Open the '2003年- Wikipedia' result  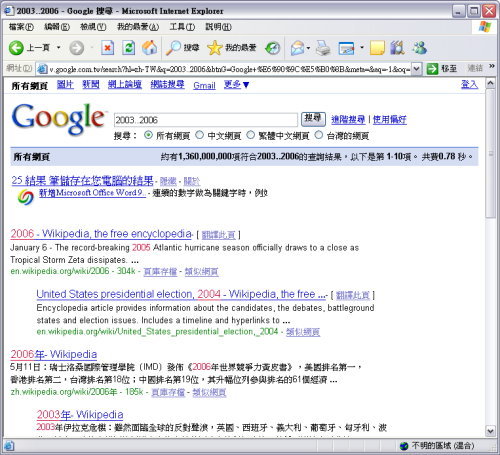coord(80,415)
